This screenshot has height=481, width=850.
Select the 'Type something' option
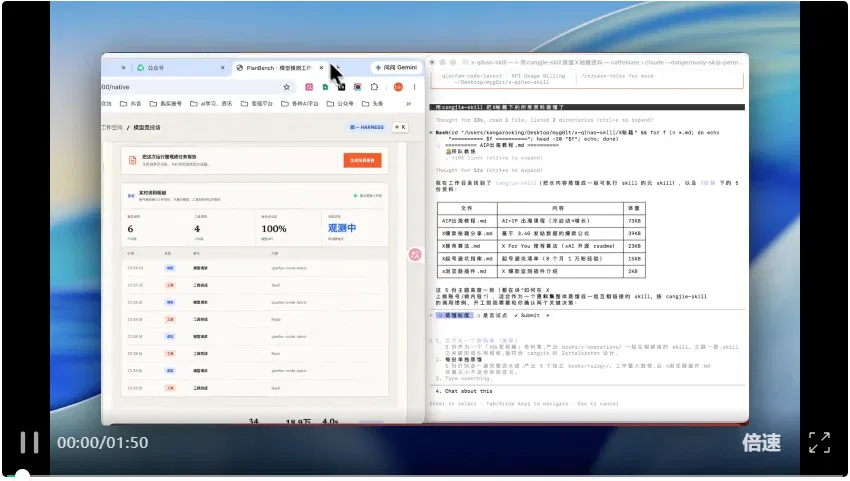pyautogui.click(x=463, y=379)
